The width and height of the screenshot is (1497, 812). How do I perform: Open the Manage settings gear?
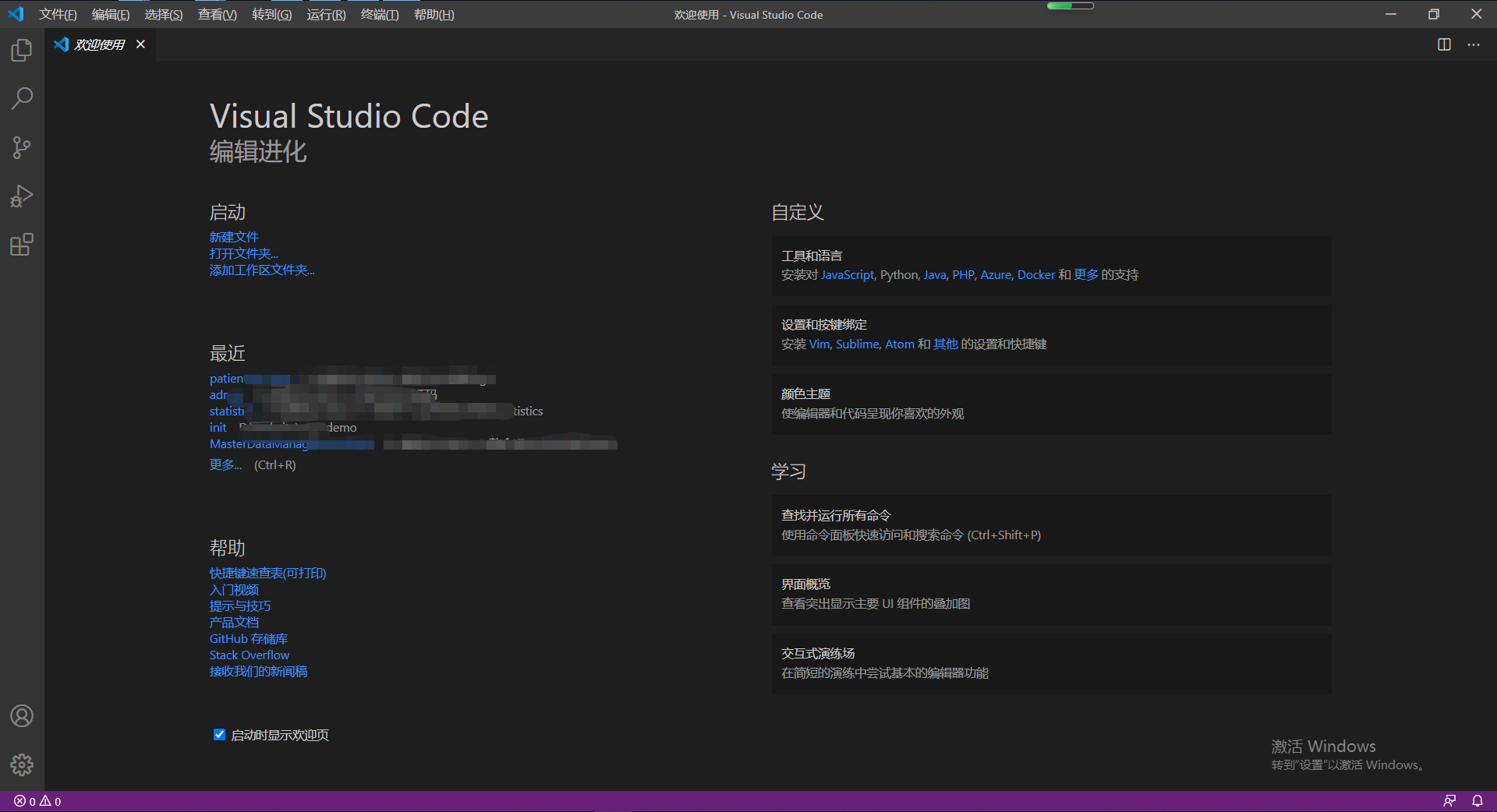(21, 764)
